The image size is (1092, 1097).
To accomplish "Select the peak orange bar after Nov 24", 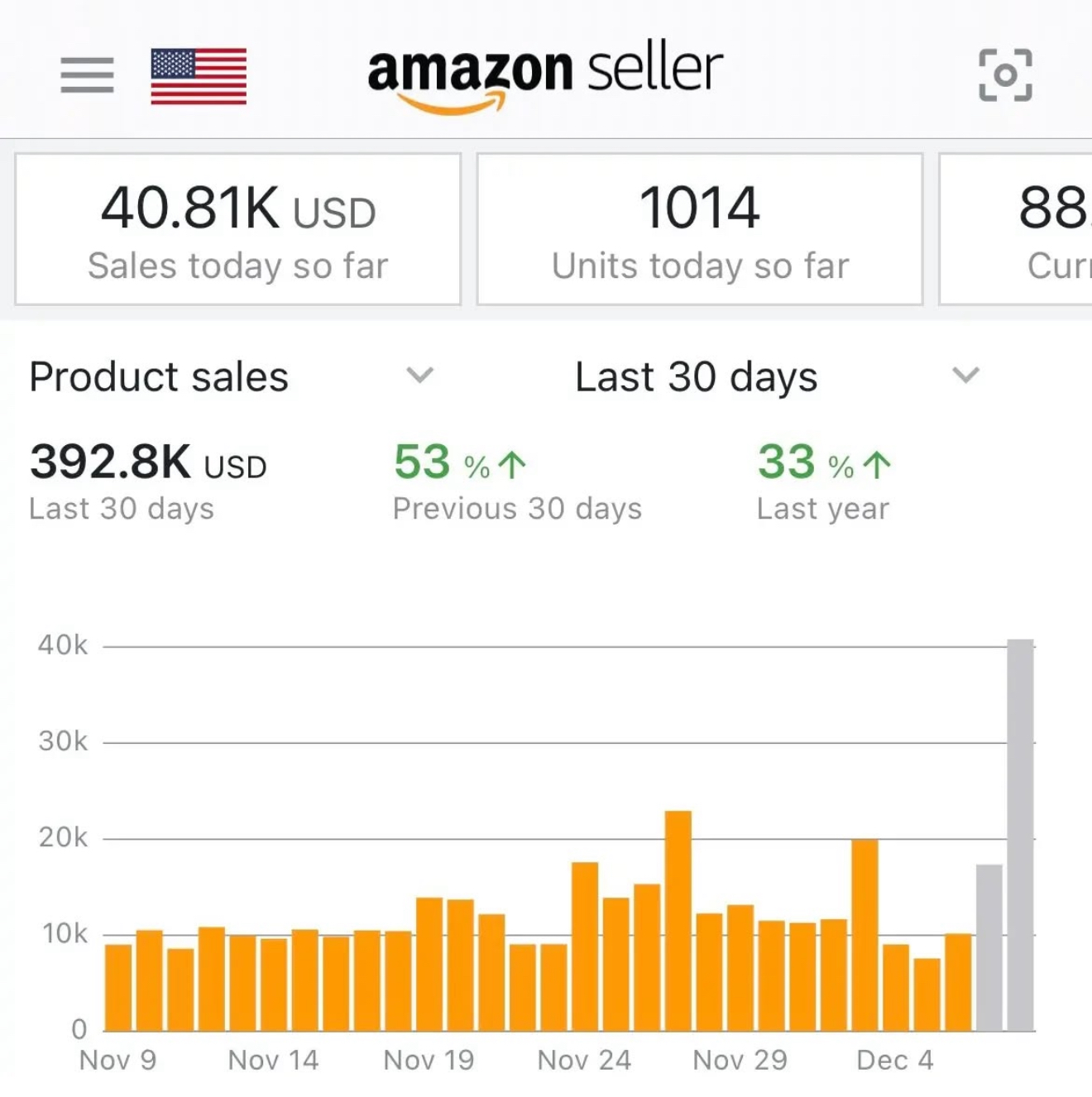I will tap(678, 921).
